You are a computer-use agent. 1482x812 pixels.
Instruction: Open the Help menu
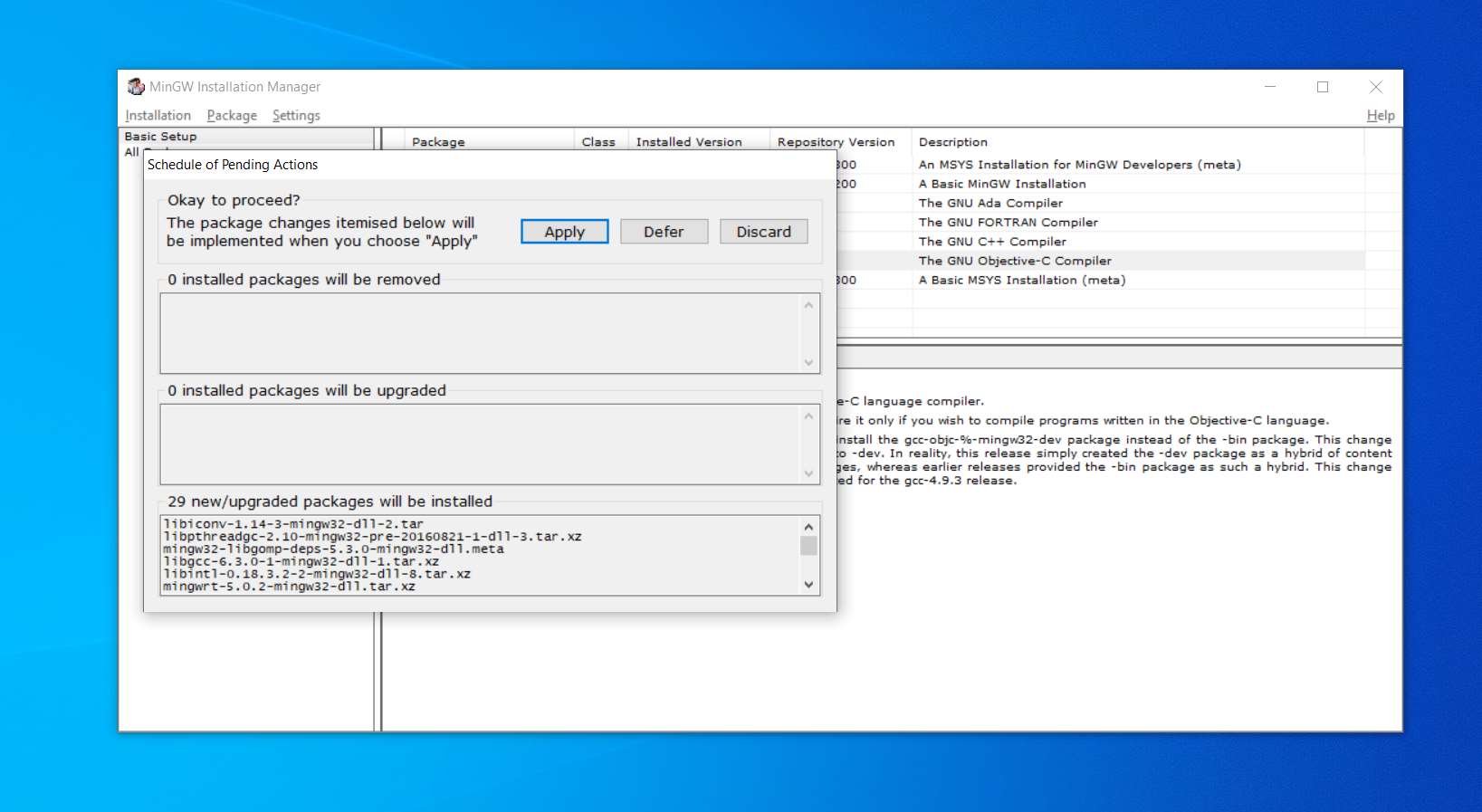pos(1380,116)
